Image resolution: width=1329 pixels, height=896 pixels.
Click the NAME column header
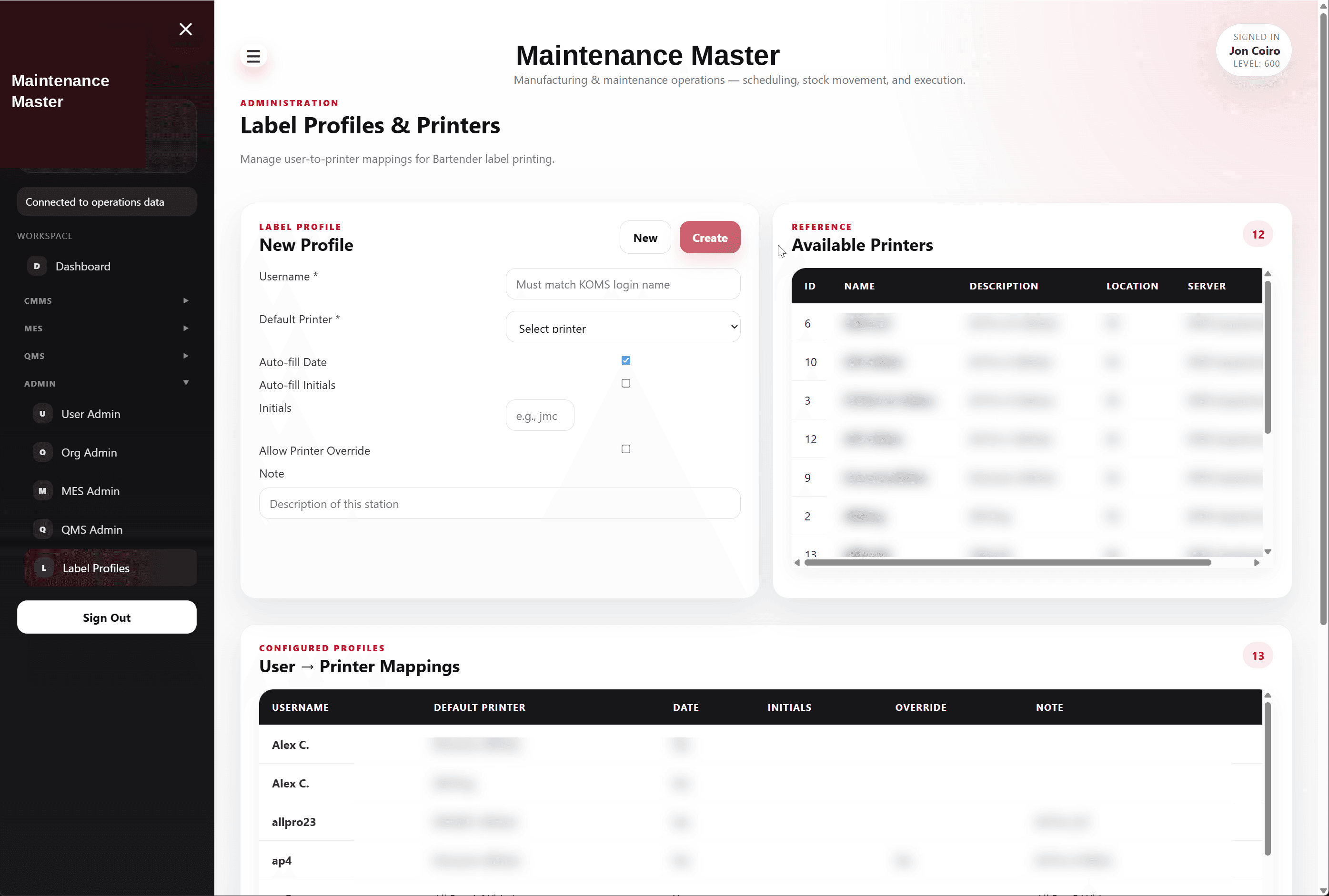(859, 286)
